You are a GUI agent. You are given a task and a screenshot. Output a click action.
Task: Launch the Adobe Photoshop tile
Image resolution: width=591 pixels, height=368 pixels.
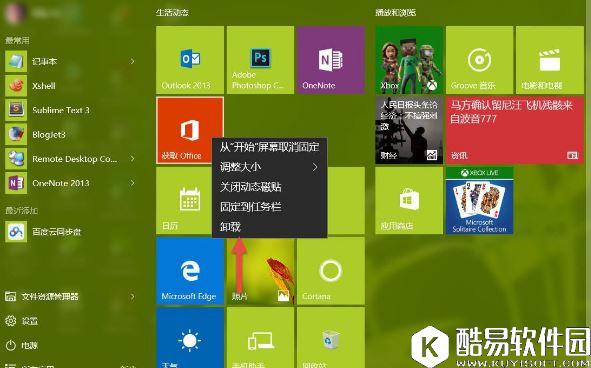pyautogui.click(x=260, y=60)
